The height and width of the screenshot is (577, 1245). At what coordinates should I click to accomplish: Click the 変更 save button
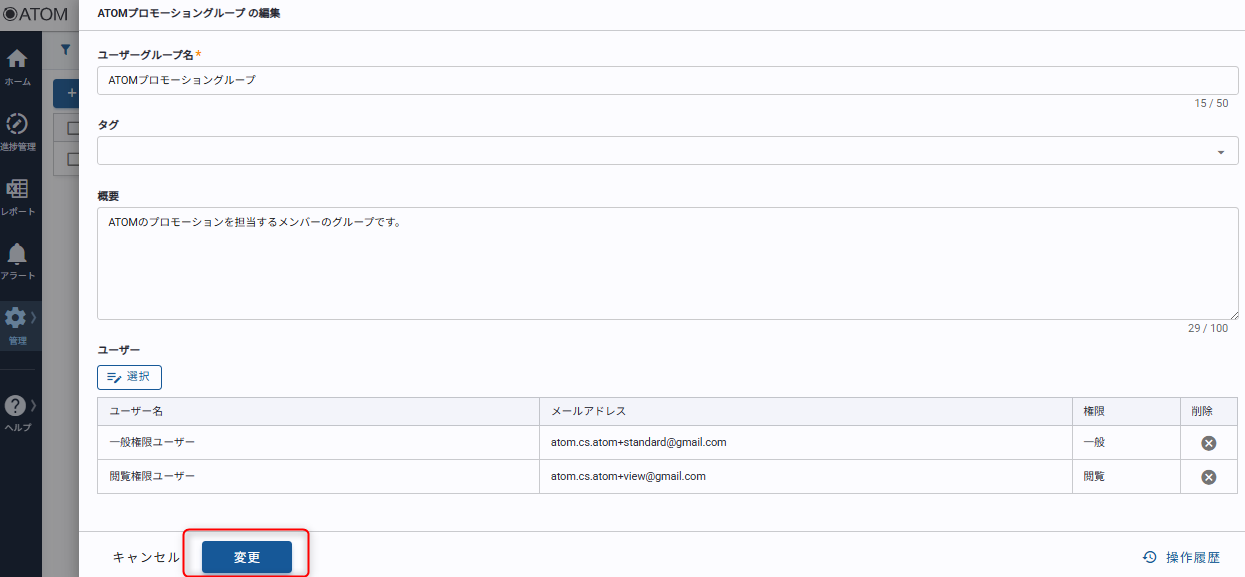point(247,557)
